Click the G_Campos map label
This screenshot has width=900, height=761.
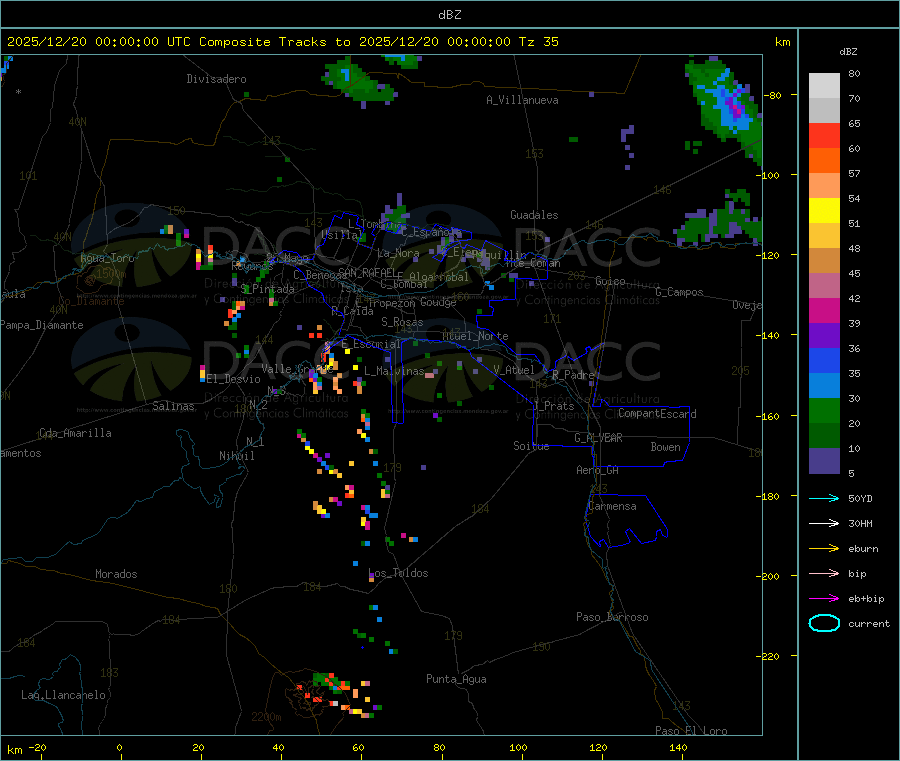pyautogui.click(x=679, y=292)
